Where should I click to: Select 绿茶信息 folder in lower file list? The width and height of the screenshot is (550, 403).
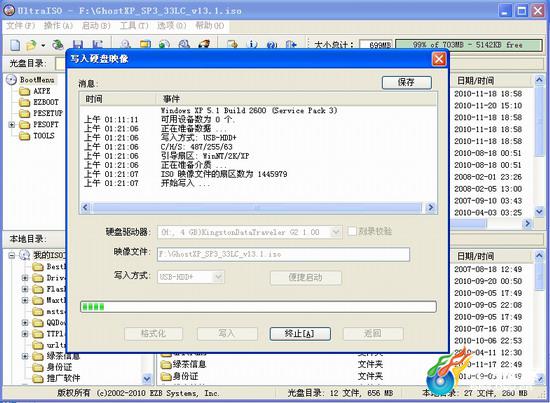[x=189, y=364]
